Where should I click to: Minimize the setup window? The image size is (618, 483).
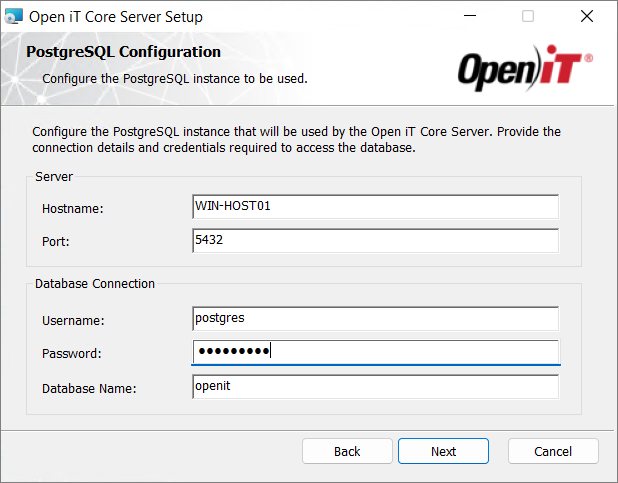click(x=470, y=16)
